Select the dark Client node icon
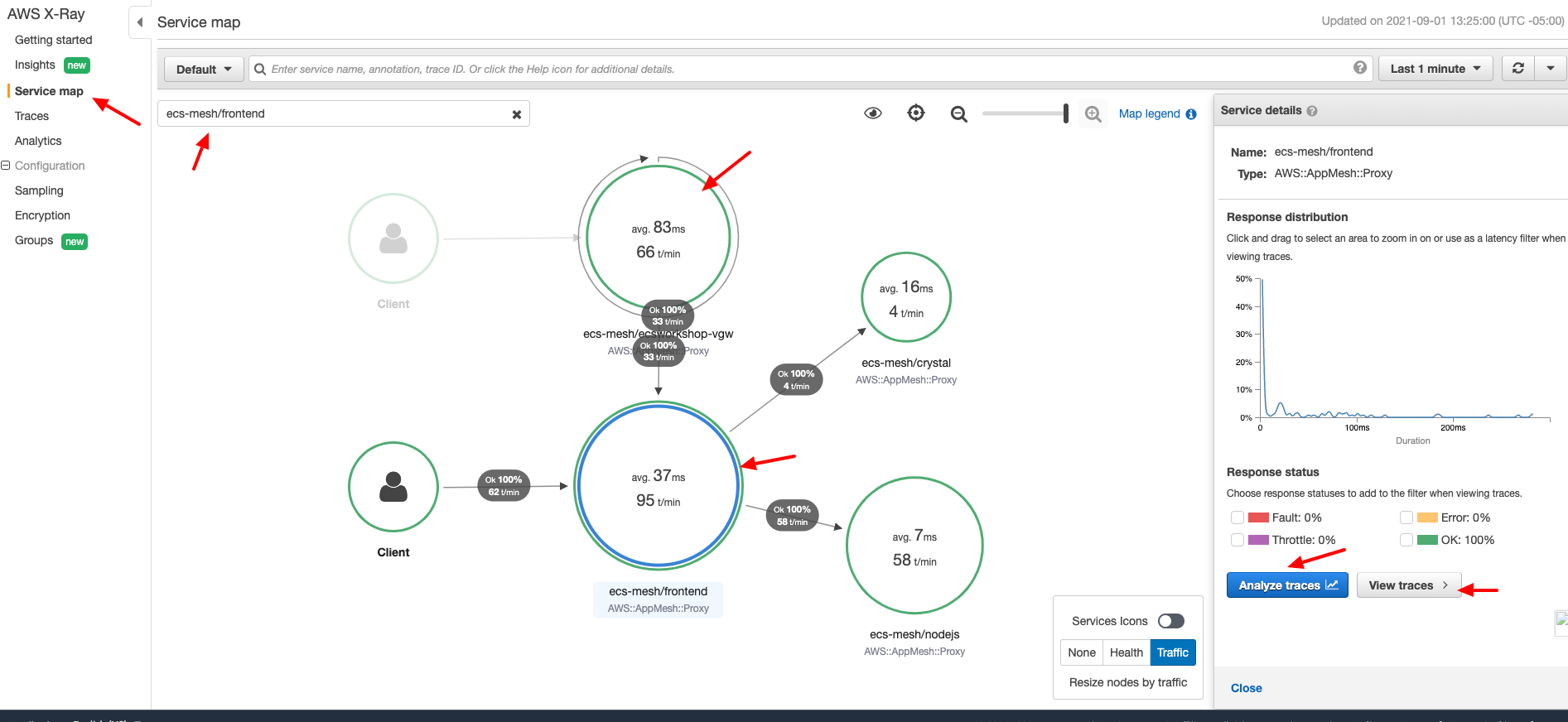Image resolution: width=1568 pixels, height=722 pixels. click(393, 487)
